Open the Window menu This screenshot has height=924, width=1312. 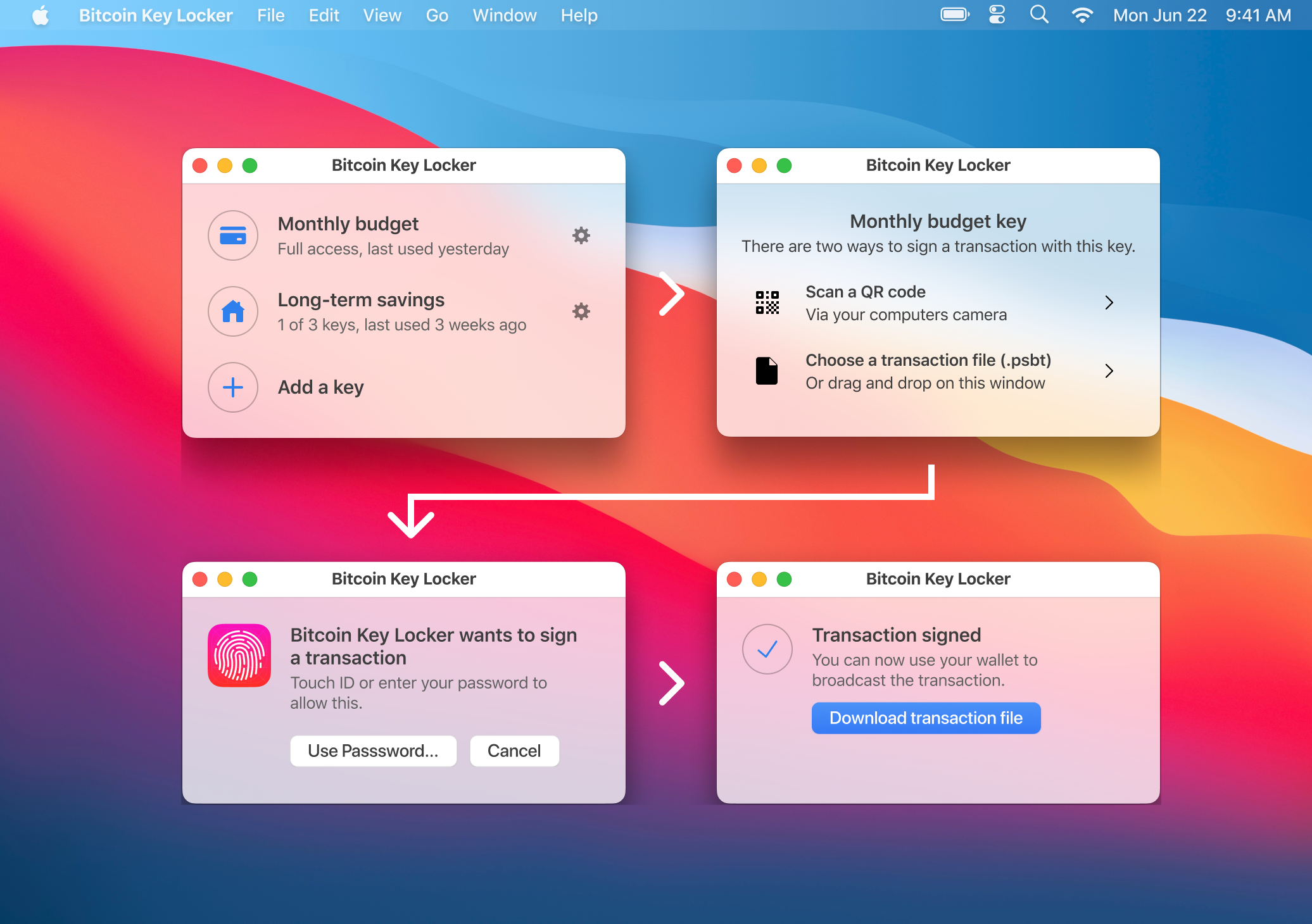tap(504, 15)
